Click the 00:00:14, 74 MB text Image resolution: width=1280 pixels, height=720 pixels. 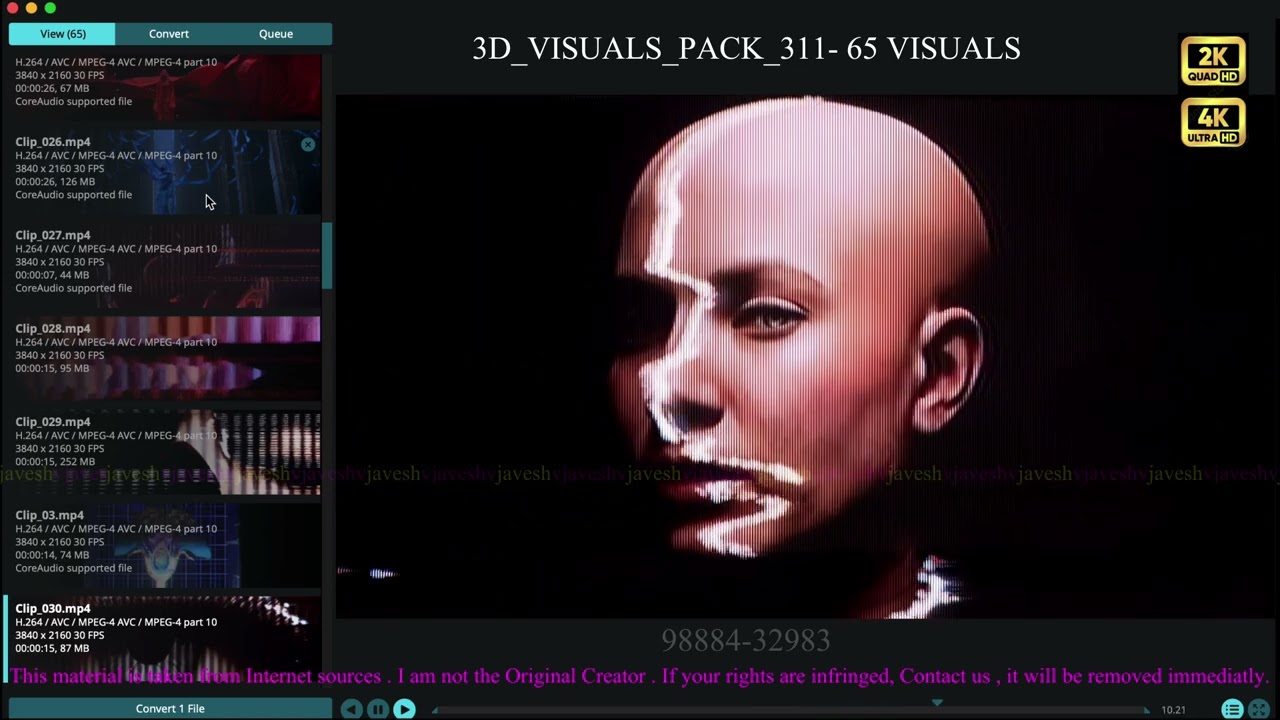pyautogui.click(x=52, y=555)
